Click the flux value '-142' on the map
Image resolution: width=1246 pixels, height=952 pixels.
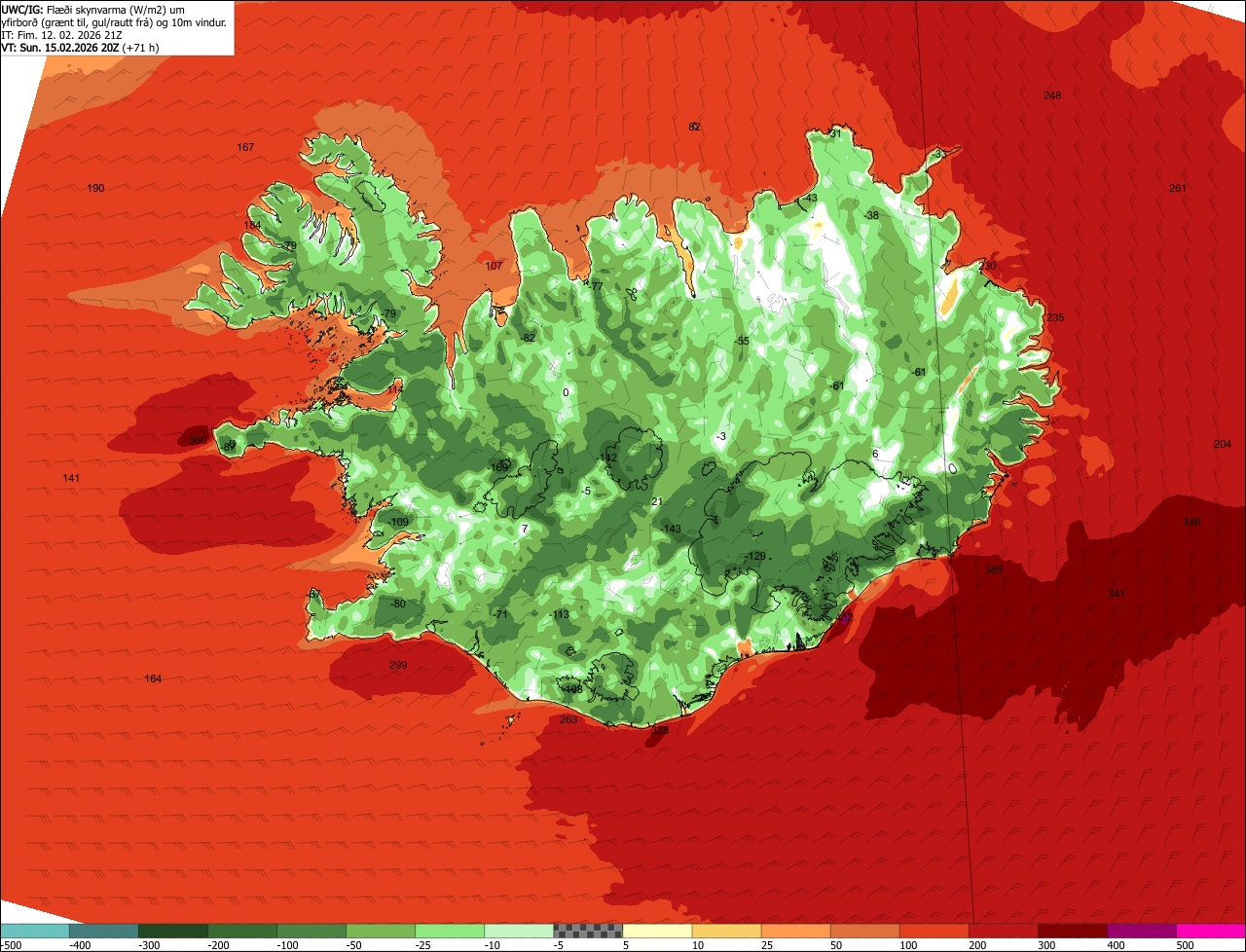coord(608,458)
